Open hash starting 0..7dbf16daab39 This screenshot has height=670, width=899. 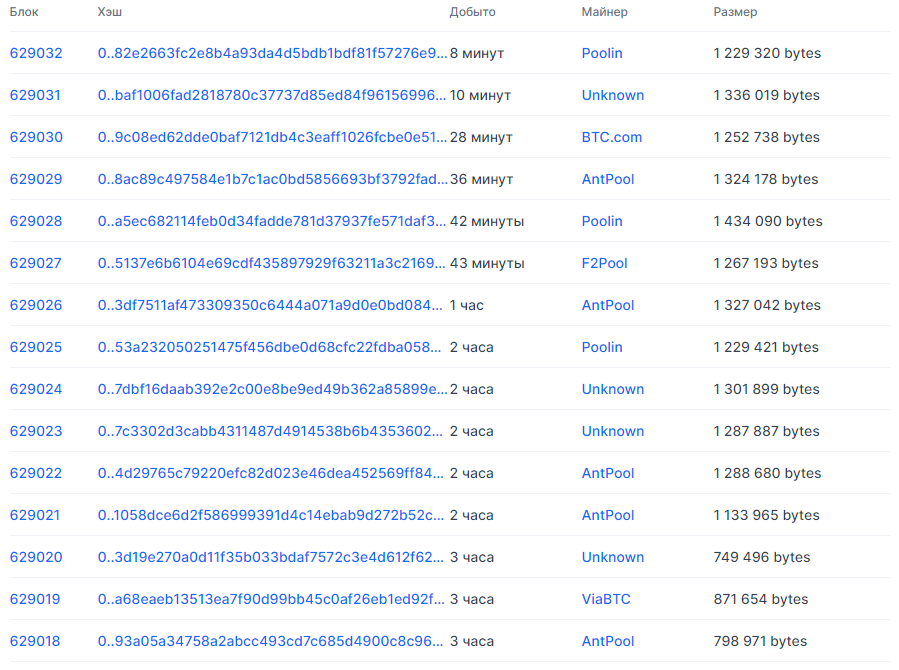coord(272,389)
